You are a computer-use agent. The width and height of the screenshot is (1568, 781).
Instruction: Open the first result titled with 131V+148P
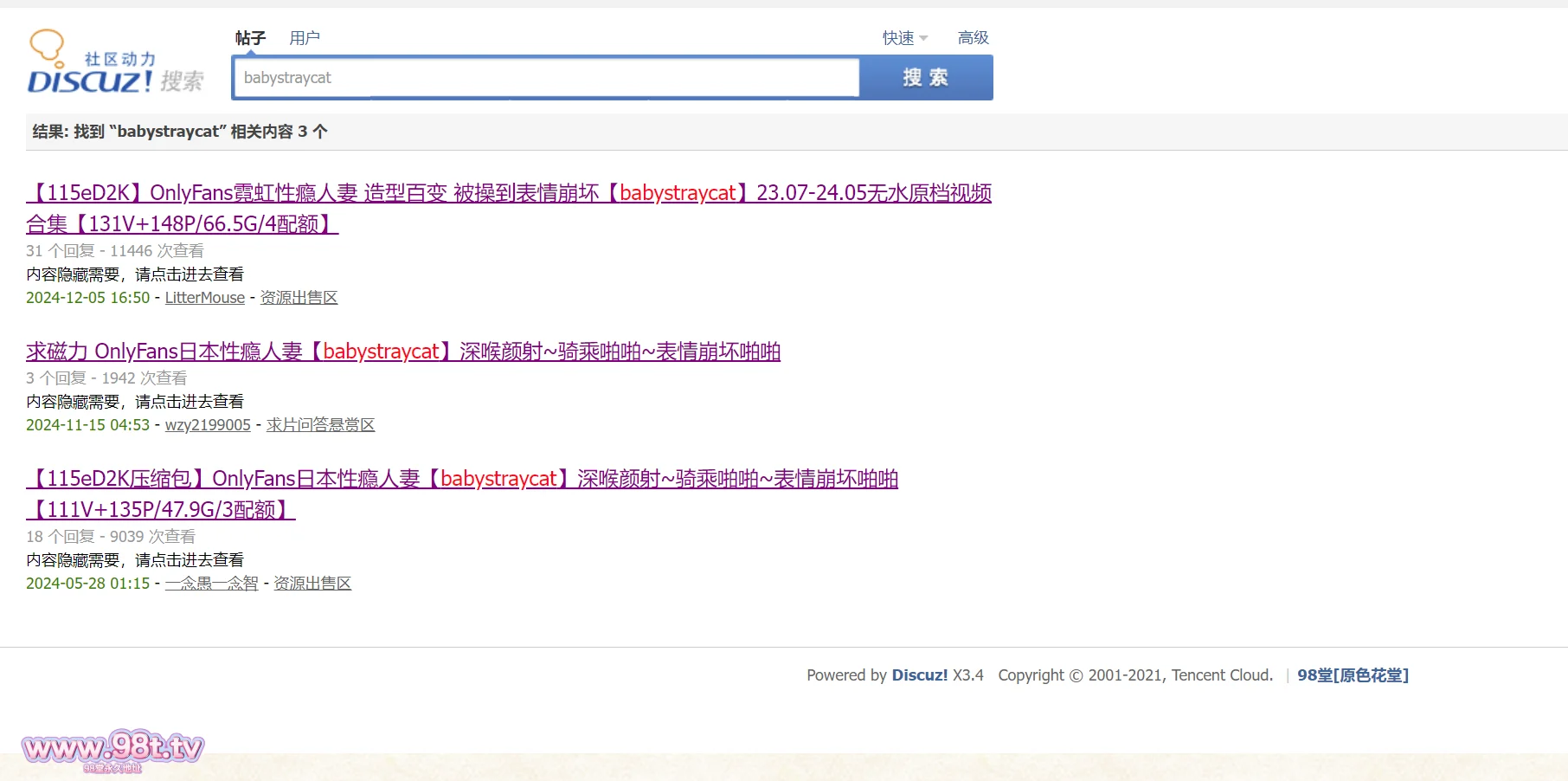pos(508,193)
